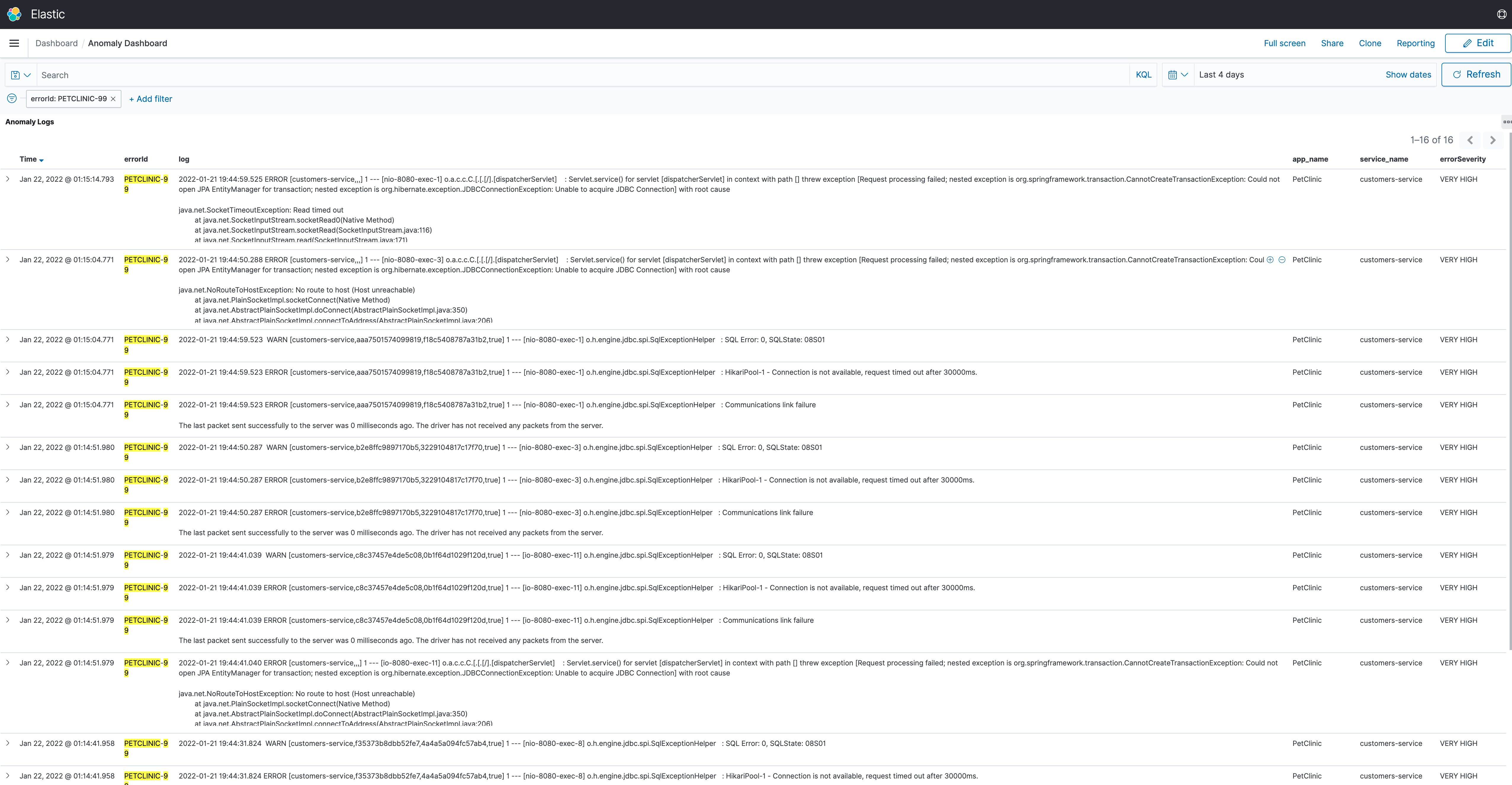Click Jan 22, 2022 @ 01:14:41.958 WARN timestamp
This screenshot has height=785, width=1512.
tap(67, 743)
